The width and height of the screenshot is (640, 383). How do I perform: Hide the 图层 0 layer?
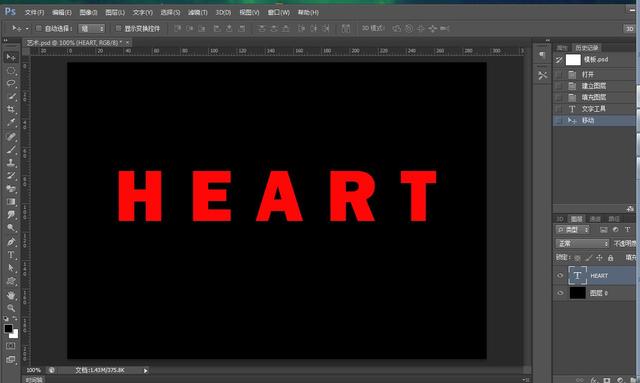560,293
